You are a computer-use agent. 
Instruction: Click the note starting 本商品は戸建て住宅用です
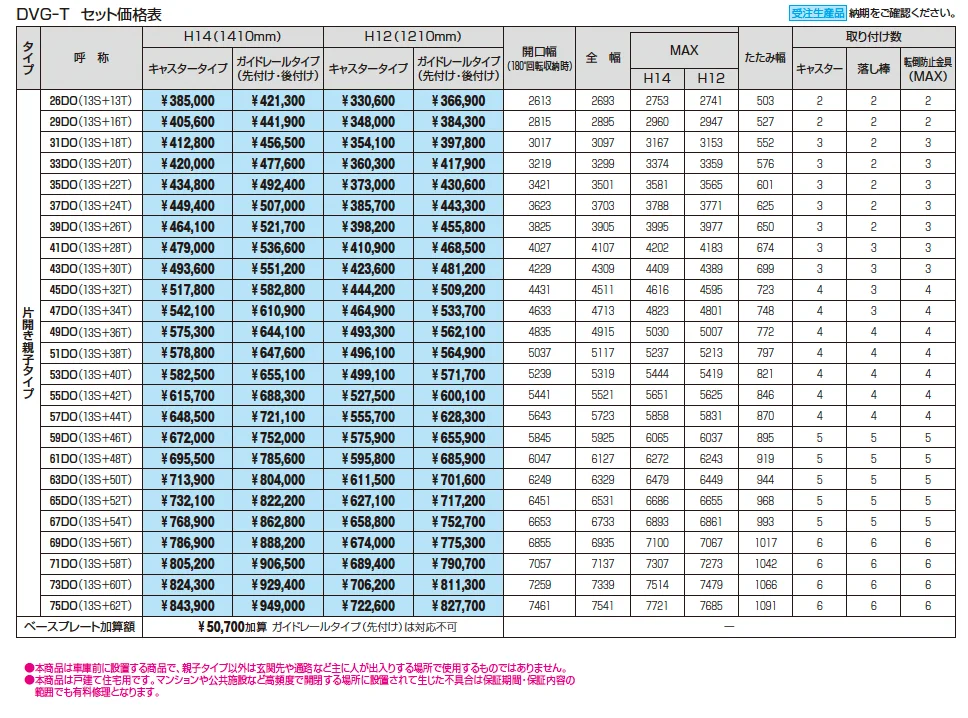tap(300, 686)
